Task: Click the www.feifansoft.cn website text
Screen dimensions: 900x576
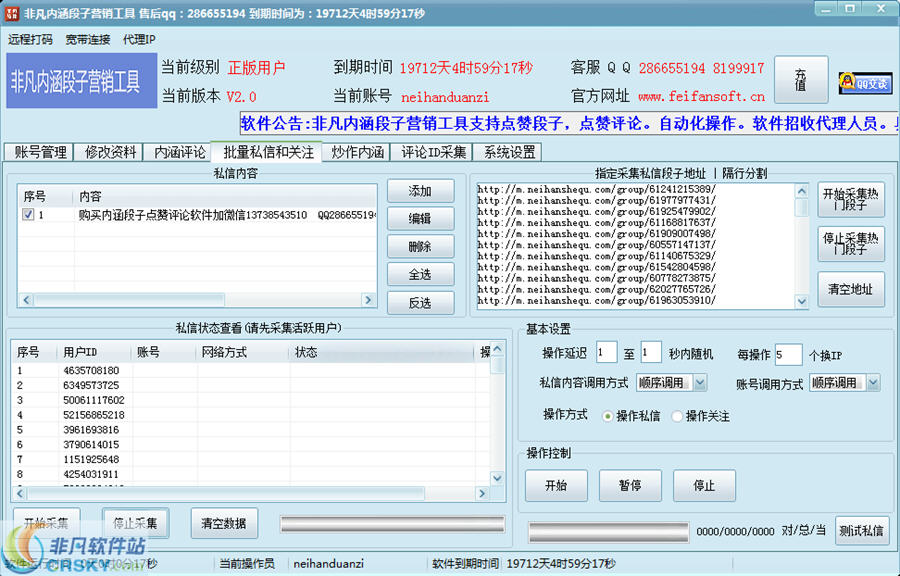Action: pyautogui.click(x=701, y=96)
